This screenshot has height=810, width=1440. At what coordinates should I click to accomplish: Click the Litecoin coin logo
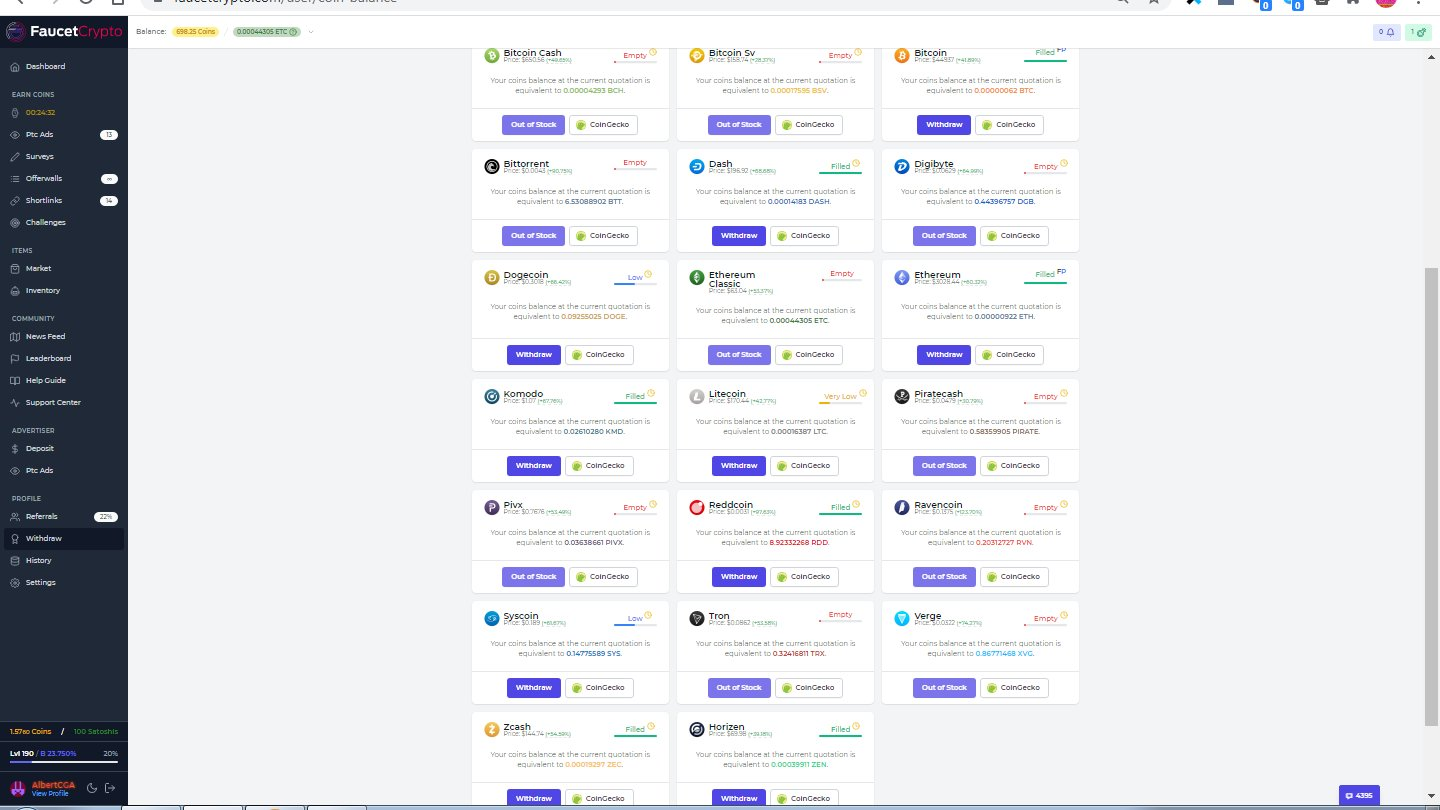coord(697,397)
